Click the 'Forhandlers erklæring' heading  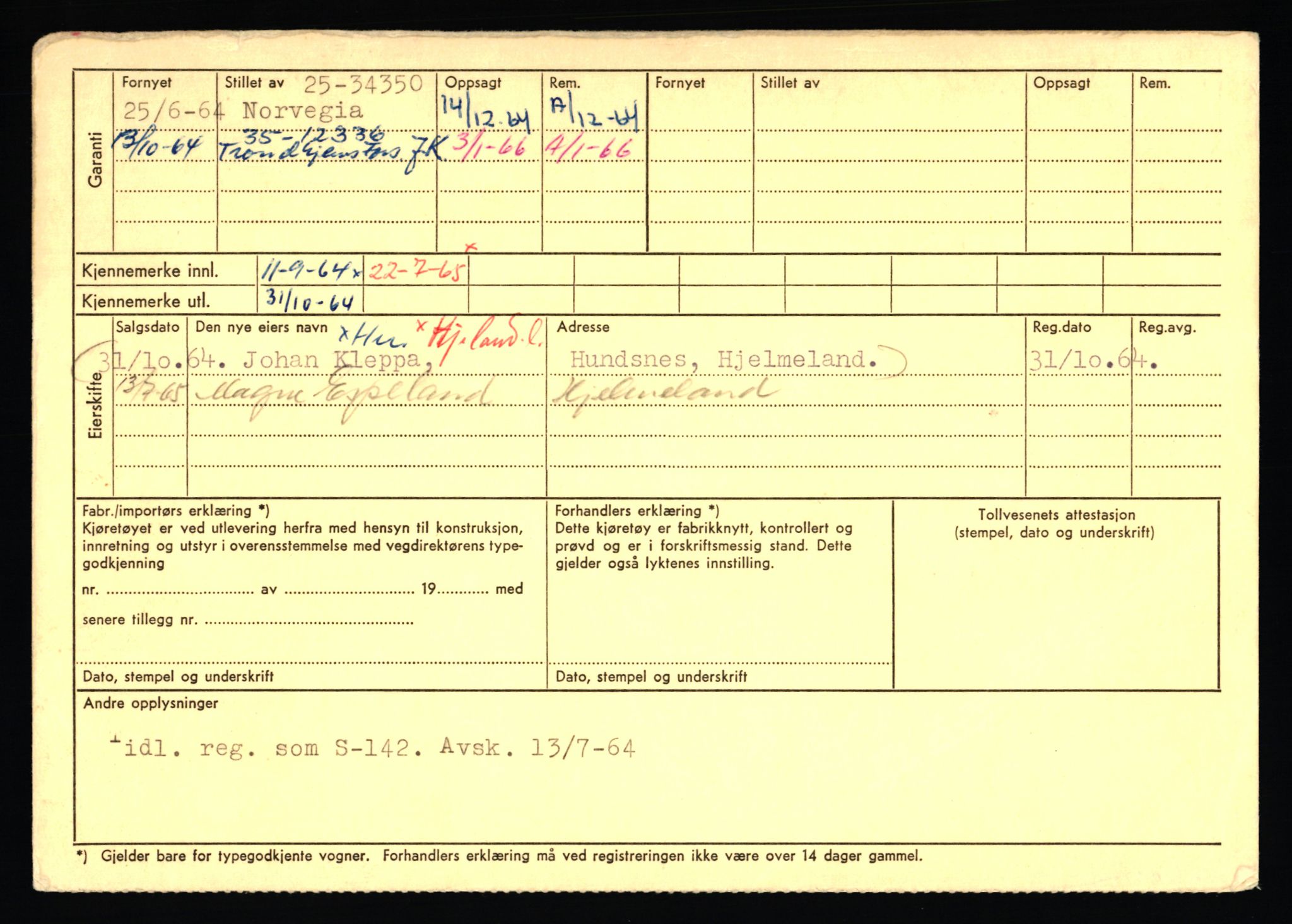pyautogui.click(x=637, y=511)
